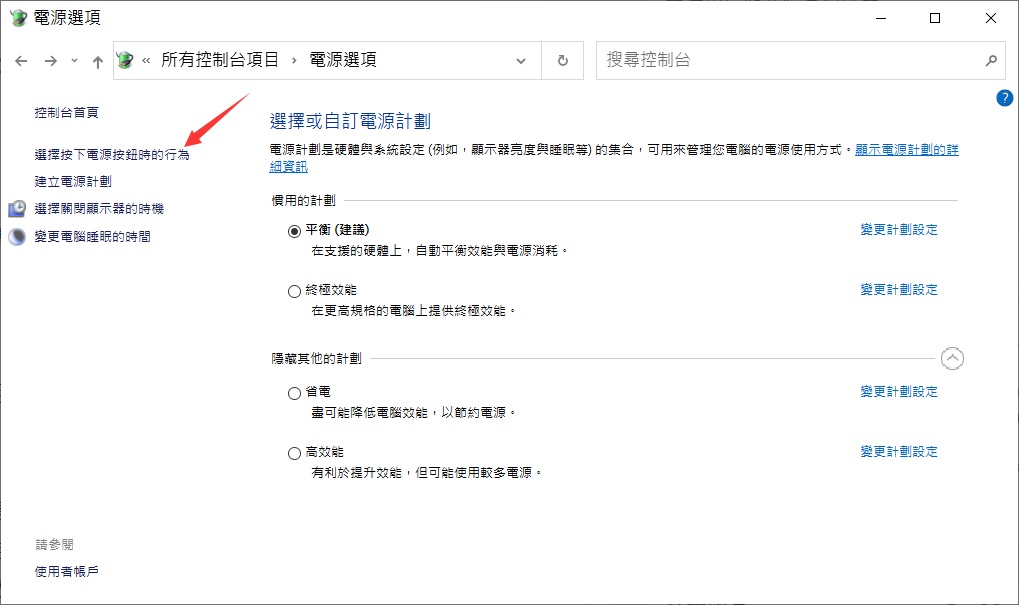Viewport: 1019px width, 605px height.
Task: Change plan settings for 高效能
Action: click(x=899, y=451)
